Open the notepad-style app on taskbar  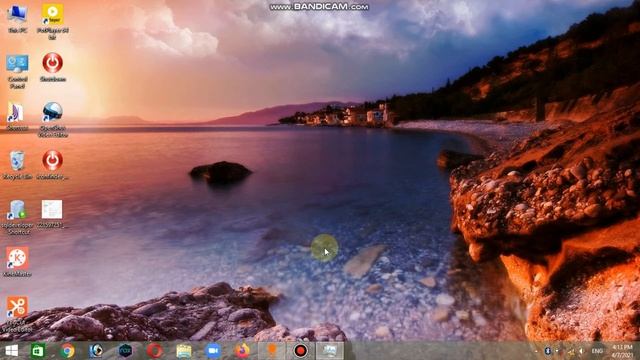tap(184, 351)
